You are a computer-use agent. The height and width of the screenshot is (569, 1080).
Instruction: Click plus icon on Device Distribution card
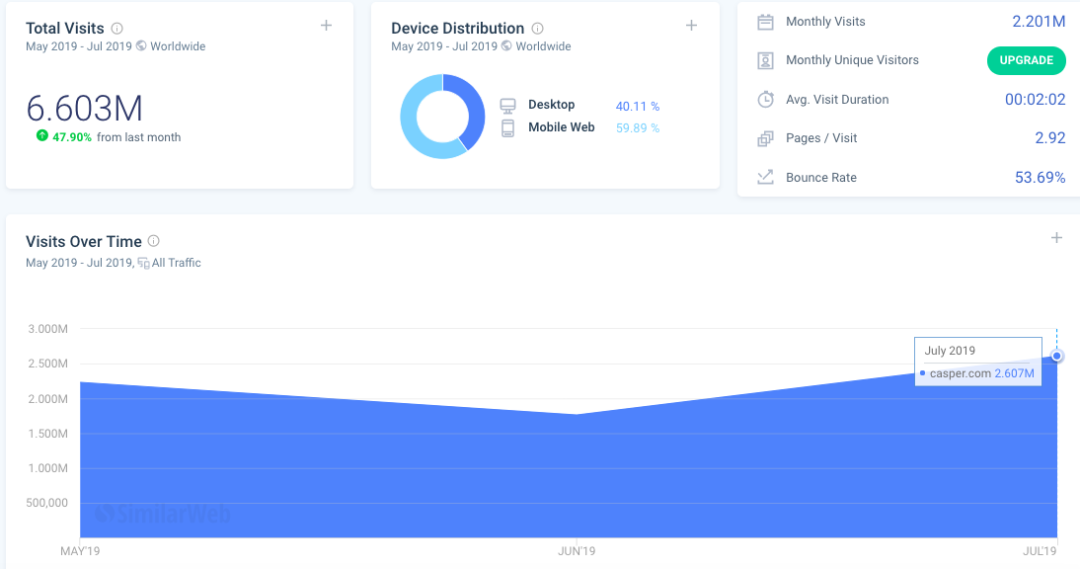pyautogui.click(x=691, y=26)
